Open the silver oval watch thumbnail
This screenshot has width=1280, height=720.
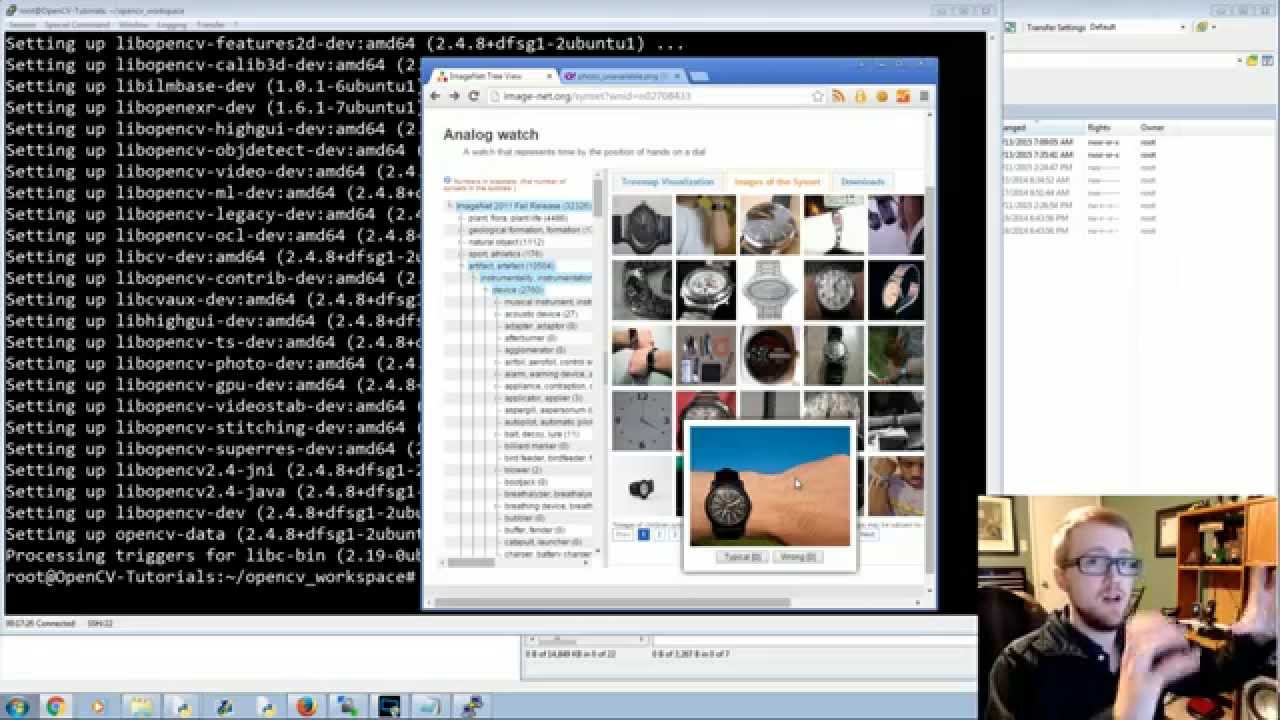(770, 290)
